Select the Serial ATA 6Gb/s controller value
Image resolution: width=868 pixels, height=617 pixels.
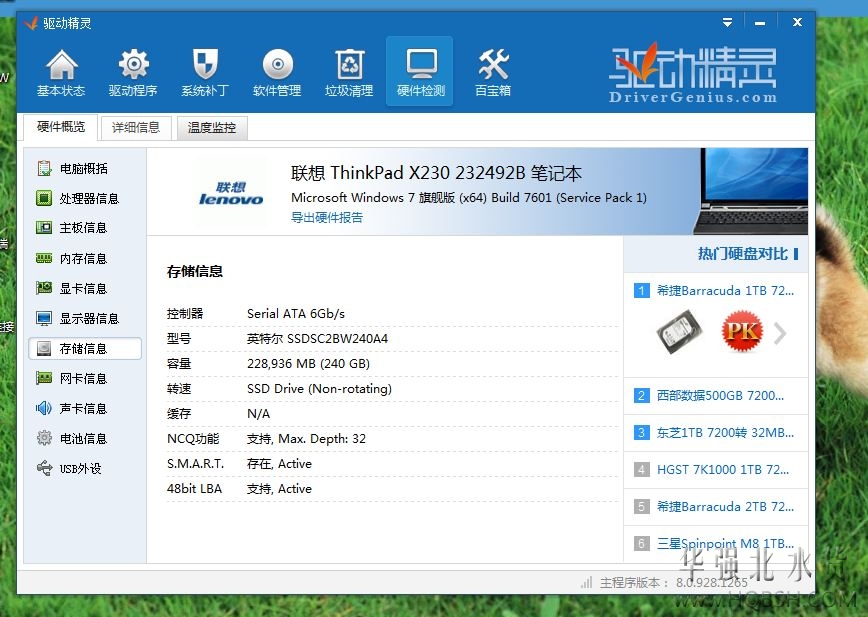coord(296,314)
